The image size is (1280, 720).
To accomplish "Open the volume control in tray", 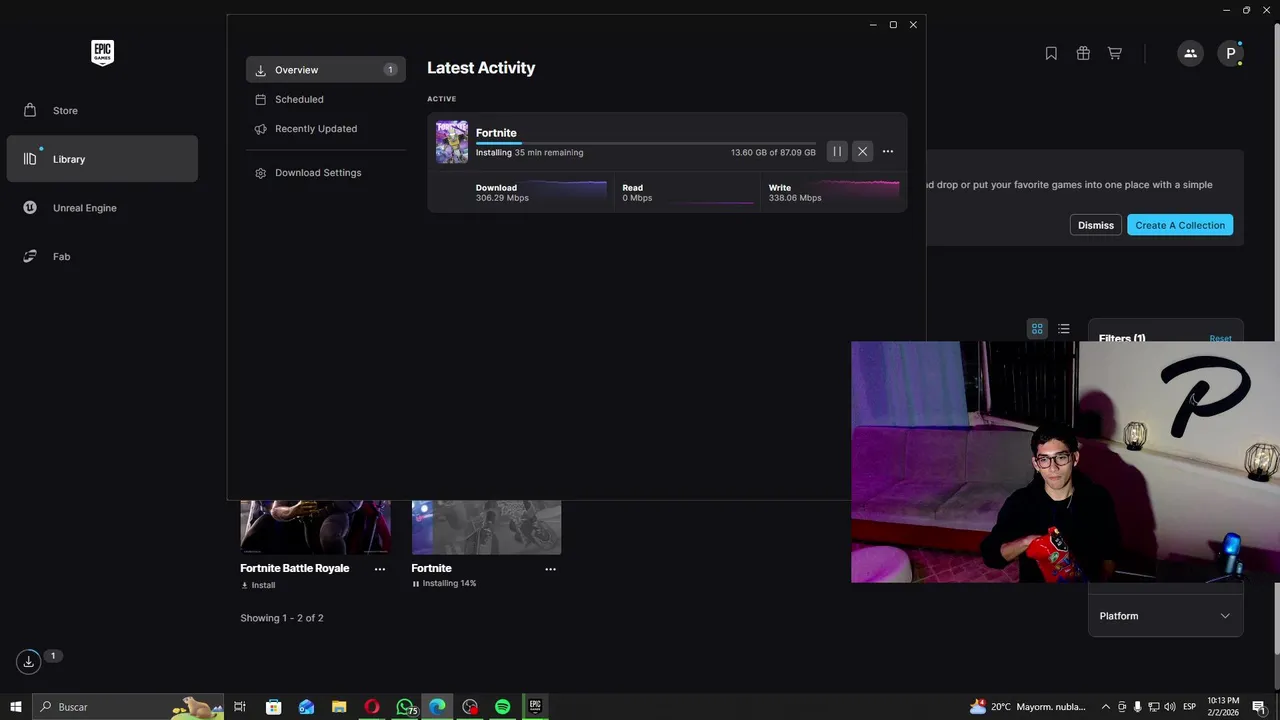I will pyautogui.click(x=1170, y=707).
